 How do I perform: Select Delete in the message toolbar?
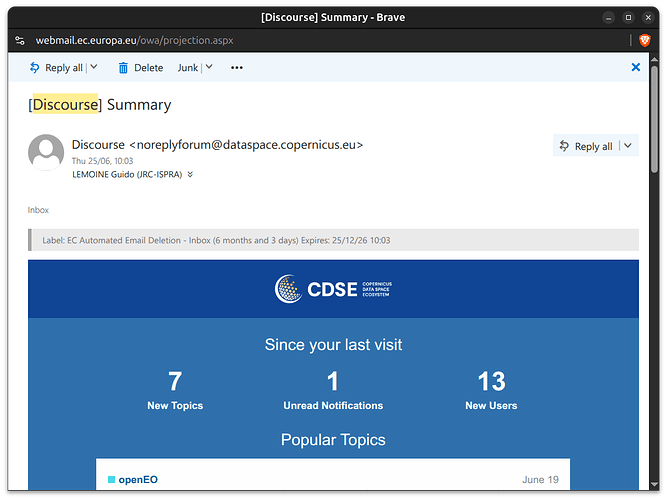(x=148, y=68)
